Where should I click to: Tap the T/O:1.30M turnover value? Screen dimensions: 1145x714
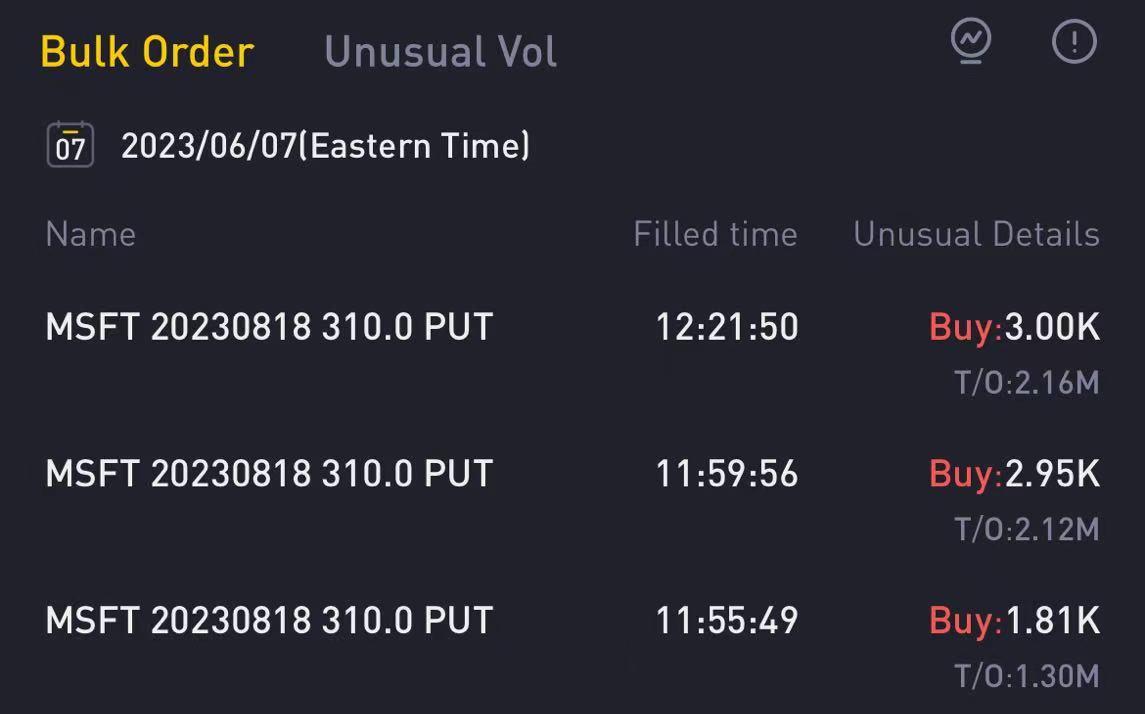point(1027,676)
